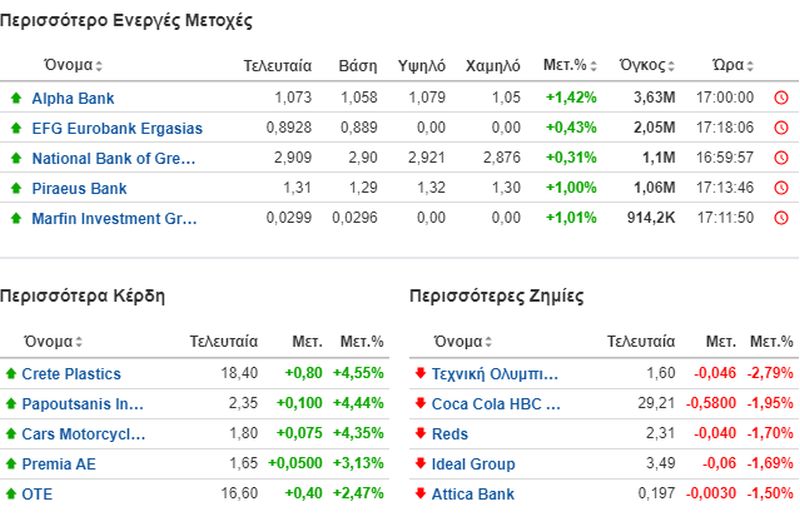800x522 pixels.
Task: Click the red down arrow beside Attica Bank
Action: pos(420,493)
